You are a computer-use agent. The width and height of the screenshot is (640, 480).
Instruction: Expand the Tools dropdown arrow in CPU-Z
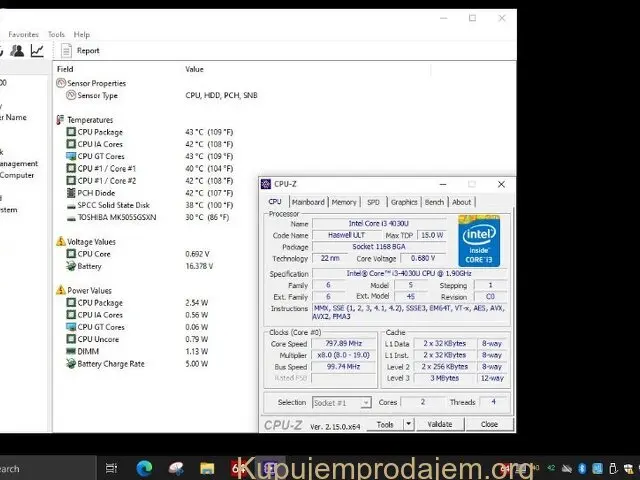tap(408, 424)
